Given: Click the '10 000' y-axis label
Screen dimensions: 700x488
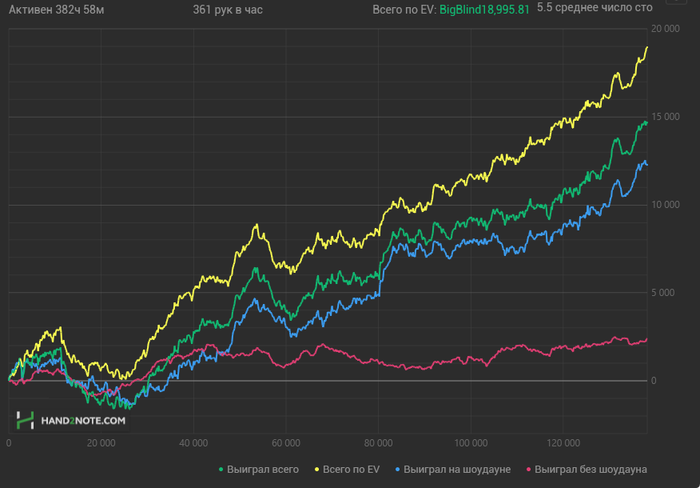Looking at the screenshot, I should pos(665,204).
